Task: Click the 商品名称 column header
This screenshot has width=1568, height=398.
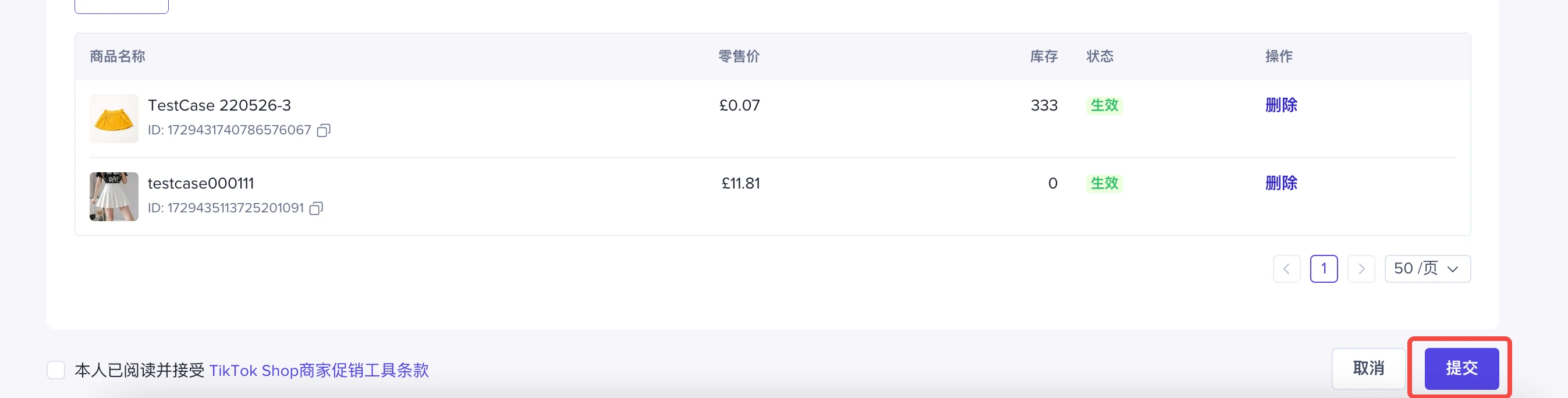Action: tap(118, 56)
